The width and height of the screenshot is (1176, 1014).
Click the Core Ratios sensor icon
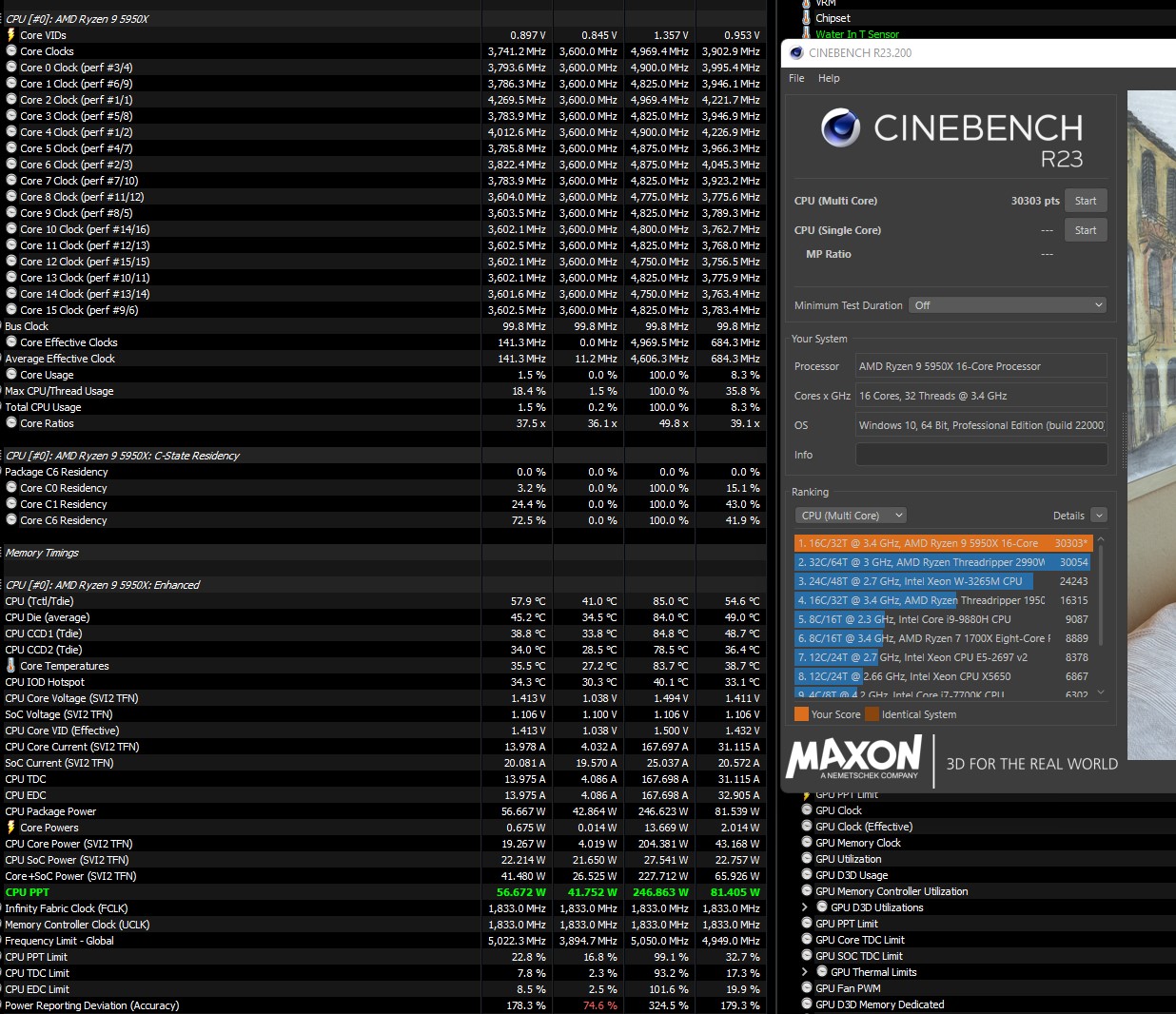coord(11,423)
